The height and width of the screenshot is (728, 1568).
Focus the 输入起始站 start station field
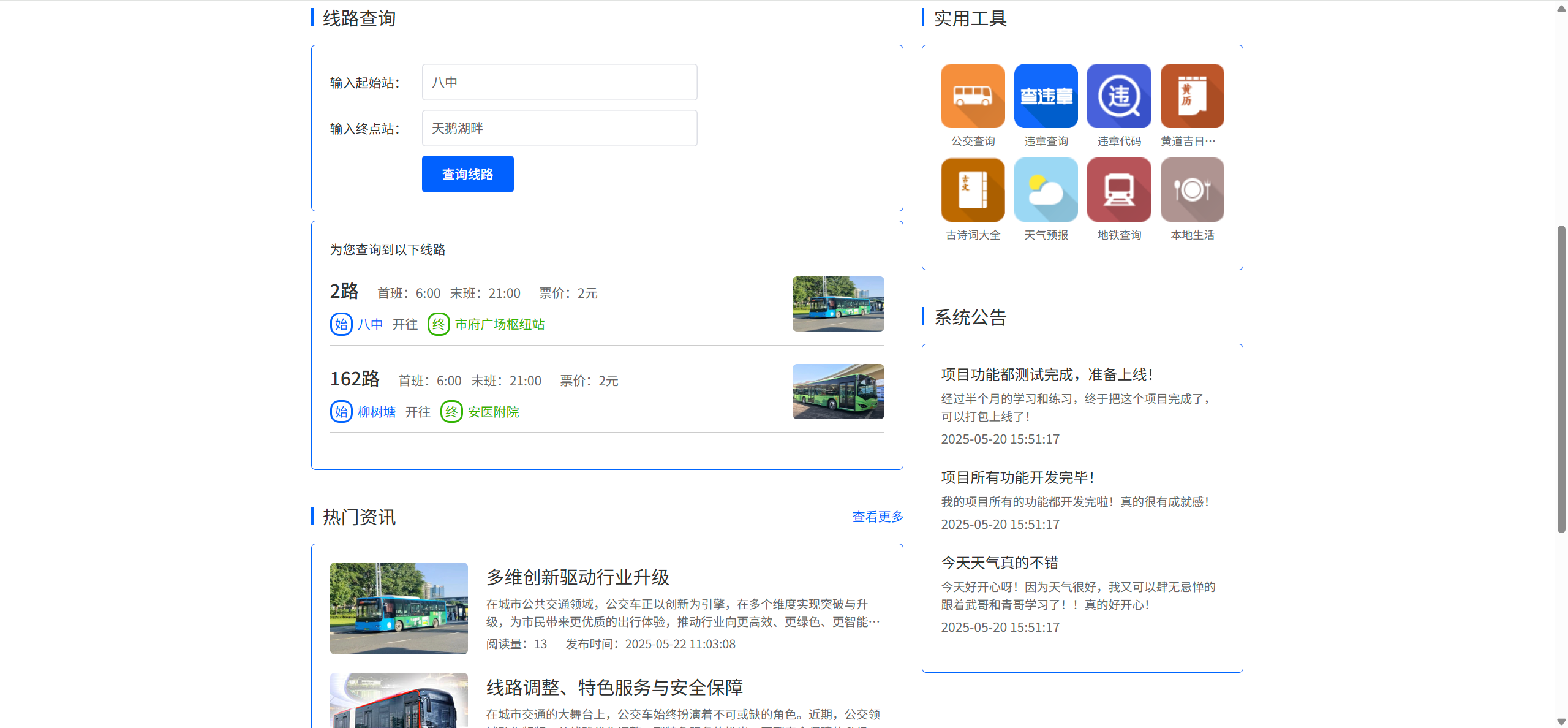tap(559, 82)
